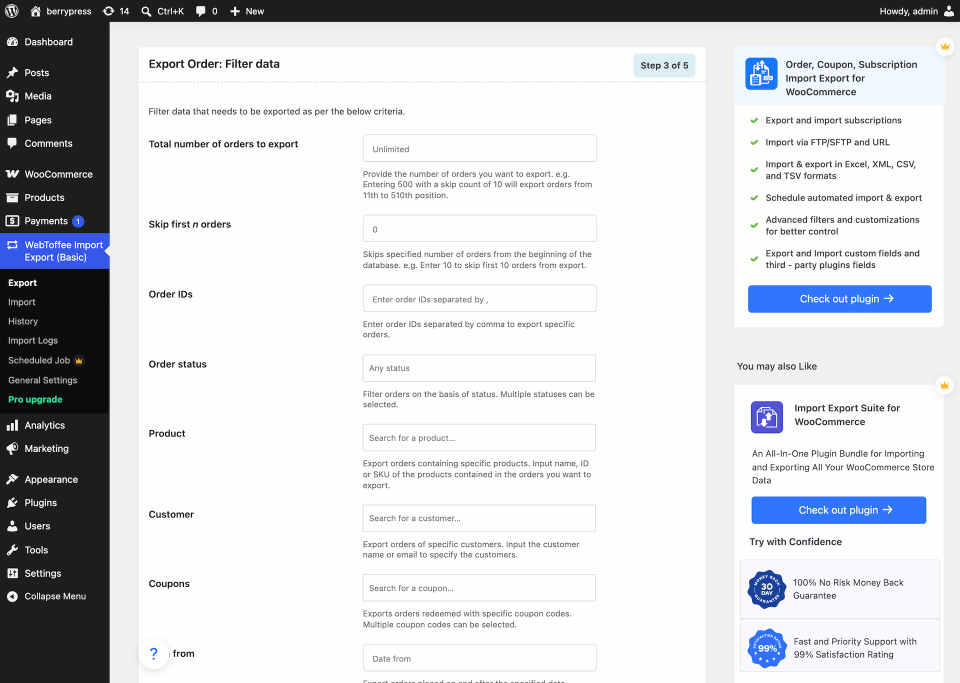Open Marketing megaphone icon
Screen dimensions: 960x683
[12, 449]
